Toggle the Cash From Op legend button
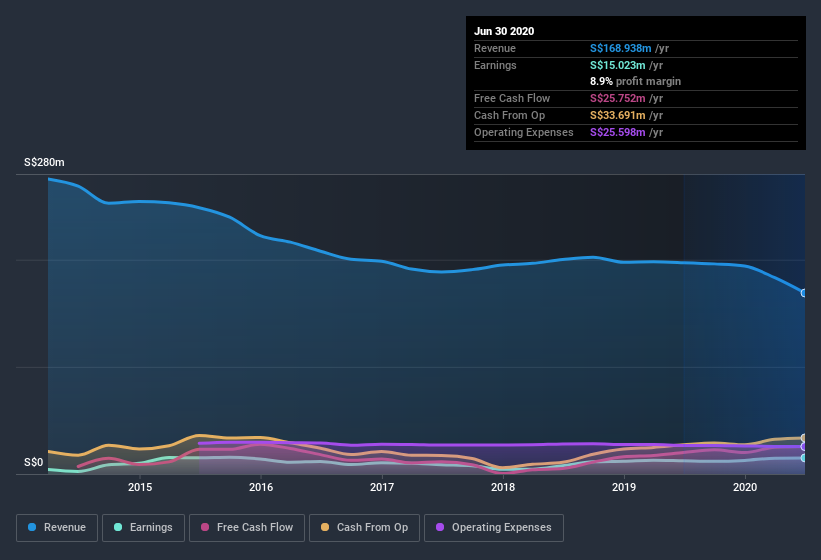Screen dimensions: 821x560 click(x=364, y=528)
